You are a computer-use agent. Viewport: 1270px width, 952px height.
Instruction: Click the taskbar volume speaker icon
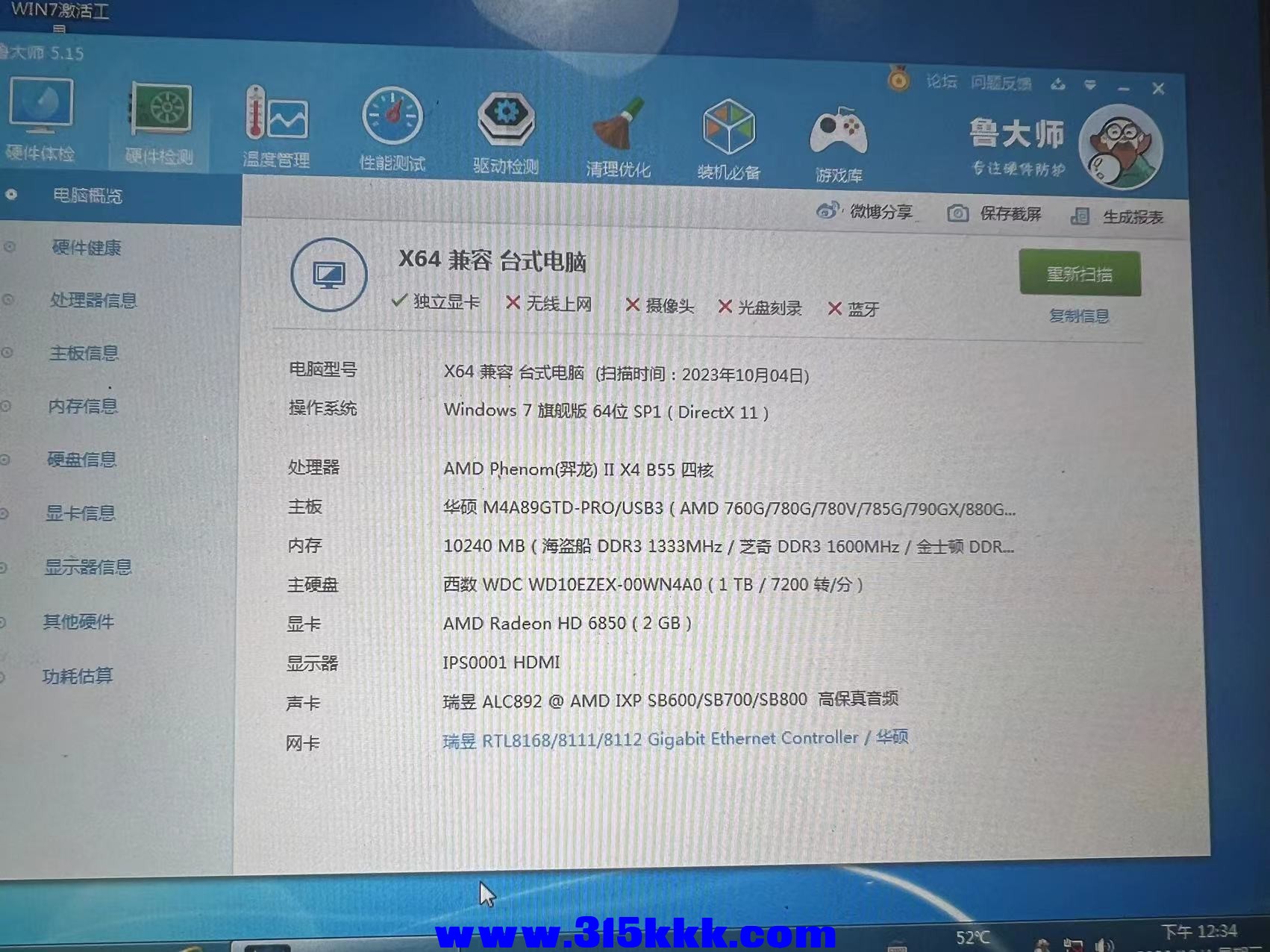tap(1104, 945)
